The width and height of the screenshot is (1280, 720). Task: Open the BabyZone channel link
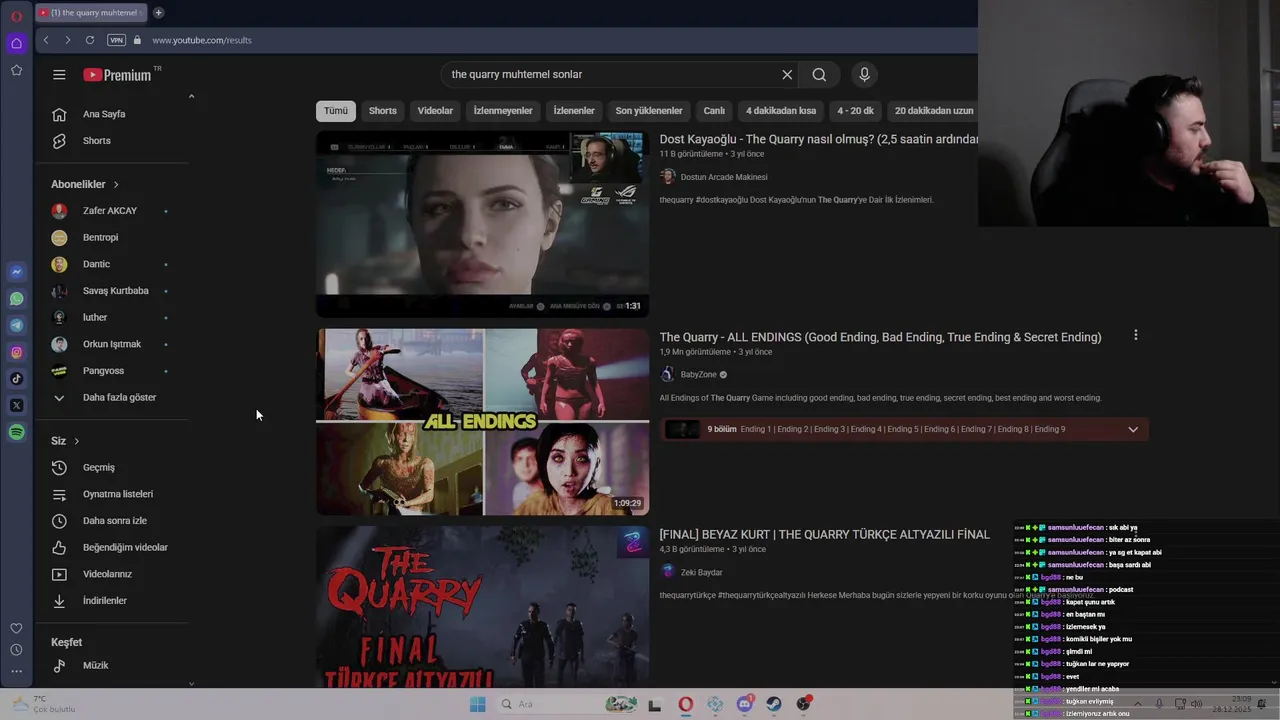click(699, 375)
